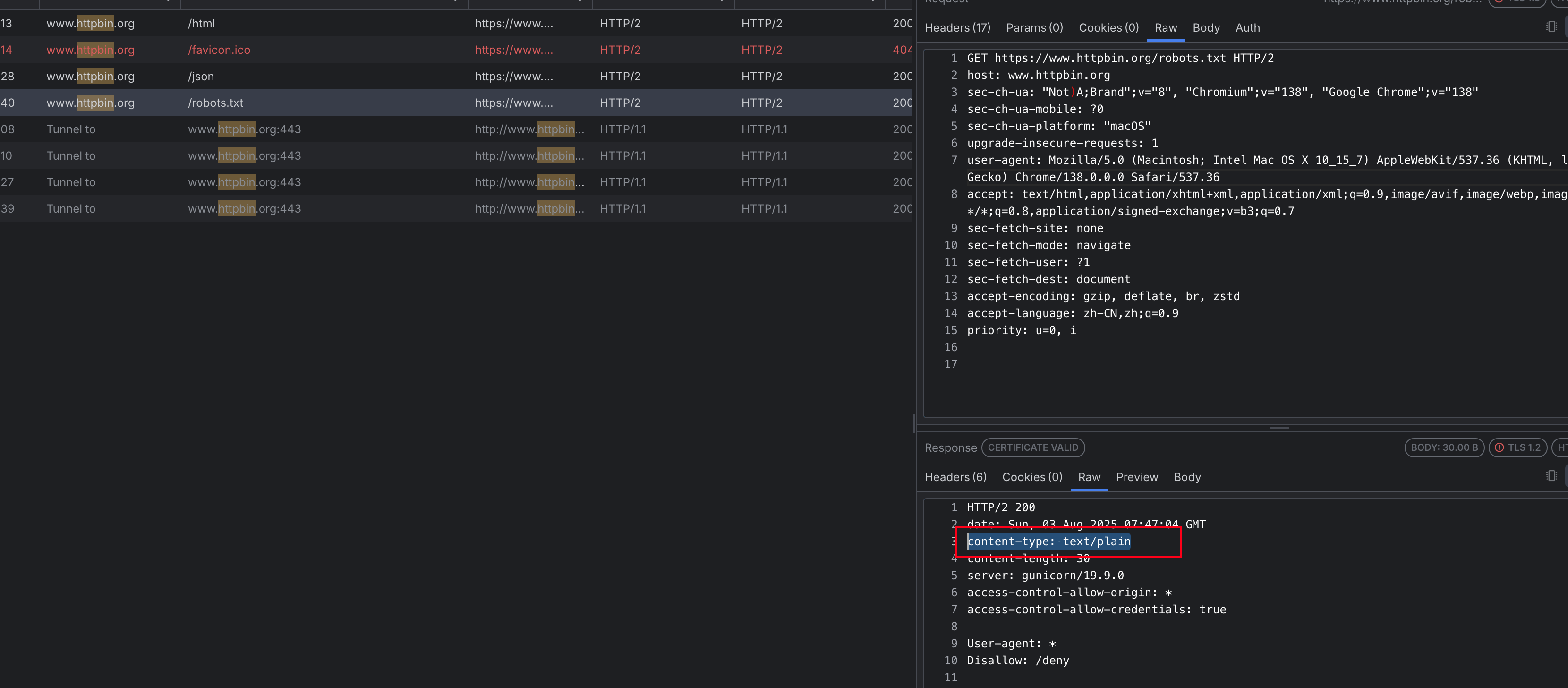
Task: Switch to the request Body tab
Action: tap(1205, 28)
